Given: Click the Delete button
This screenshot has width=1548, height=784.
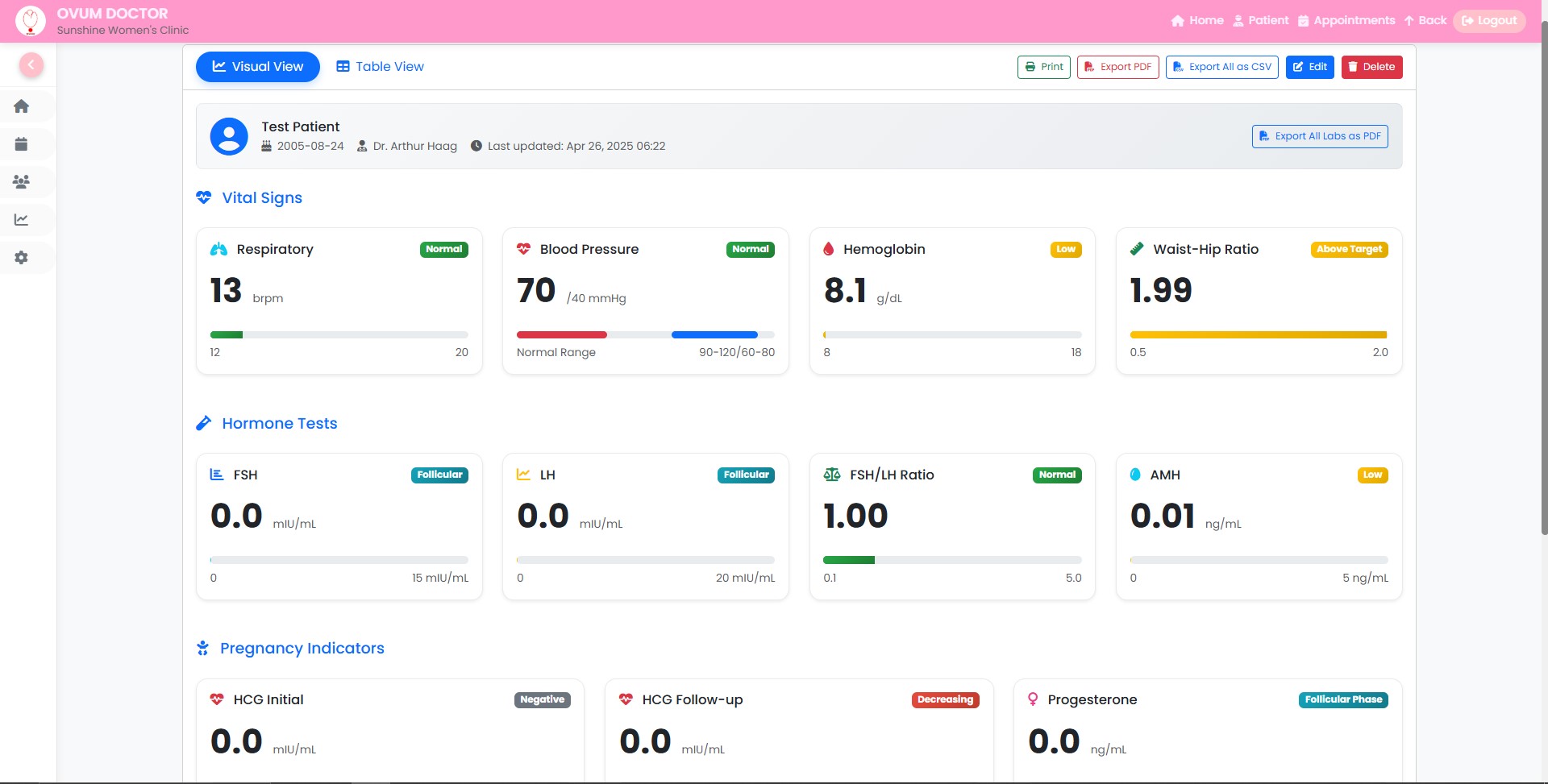Looking at the screenshot, I should click(1371, 67).
